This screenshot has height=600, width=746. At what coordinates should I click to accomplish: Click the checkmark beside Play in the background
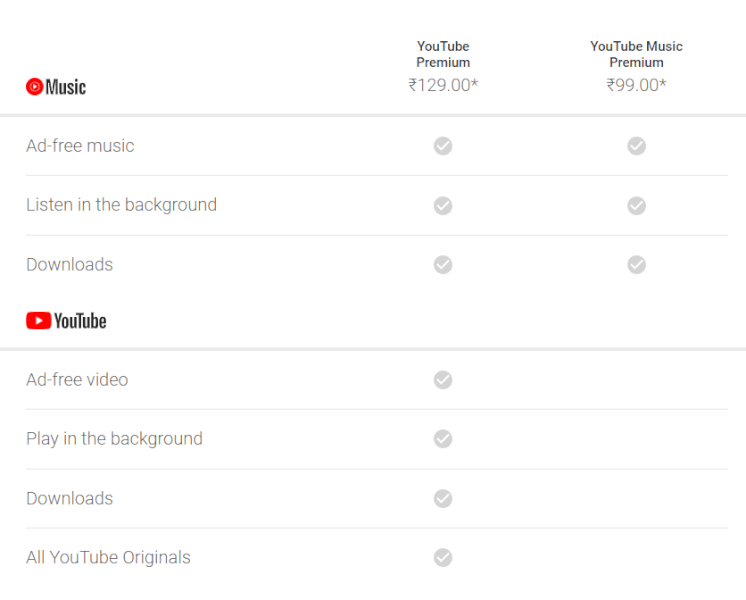point(443,439)
